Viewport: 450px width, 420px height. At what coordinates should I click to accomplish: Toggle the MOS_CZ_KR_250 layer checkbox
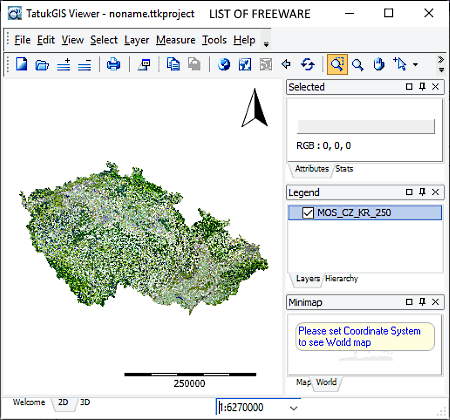pos(308,213)
